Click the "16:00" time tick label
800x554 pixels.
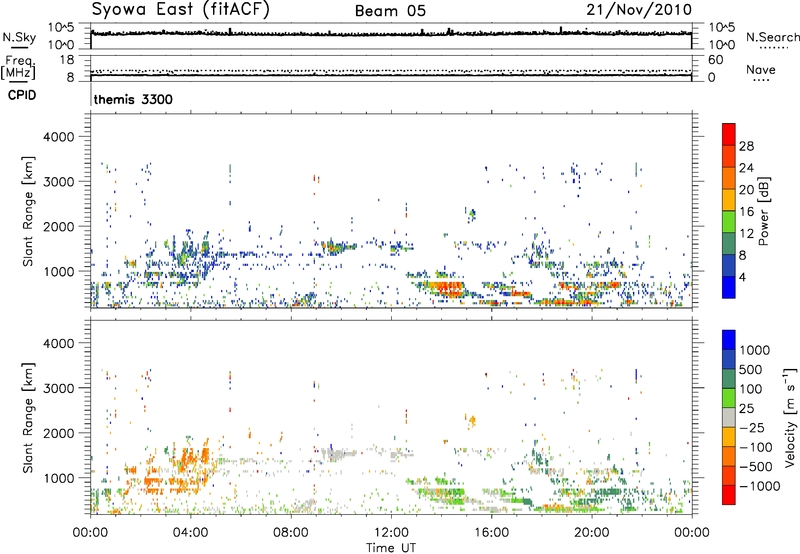tap(491, 533)
